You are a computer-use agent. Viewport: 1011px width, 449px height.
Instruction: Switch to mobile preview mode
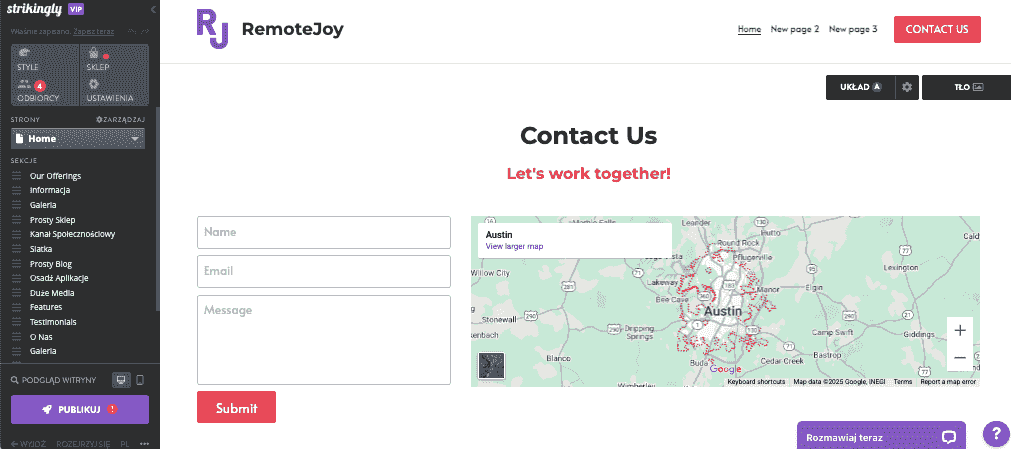pos(140,380)
